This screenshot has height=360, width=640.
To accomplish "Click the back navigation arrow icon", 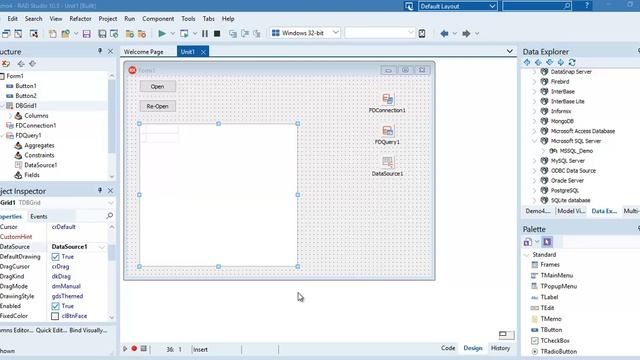I will point(444,33).
